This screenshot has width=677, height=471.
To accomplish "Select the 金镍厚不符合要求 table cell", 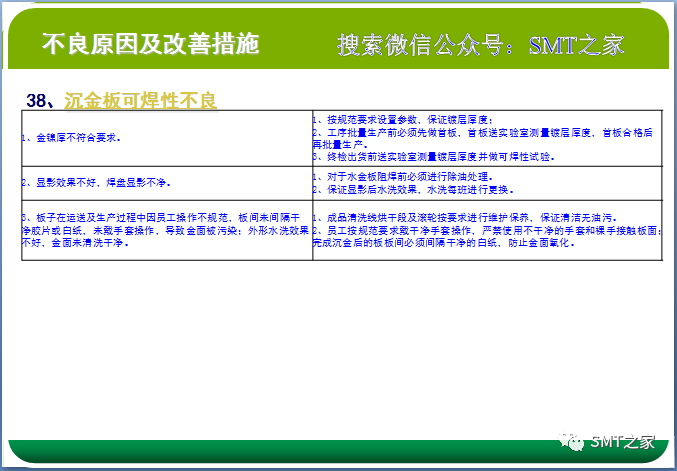I will pos(80,137).
